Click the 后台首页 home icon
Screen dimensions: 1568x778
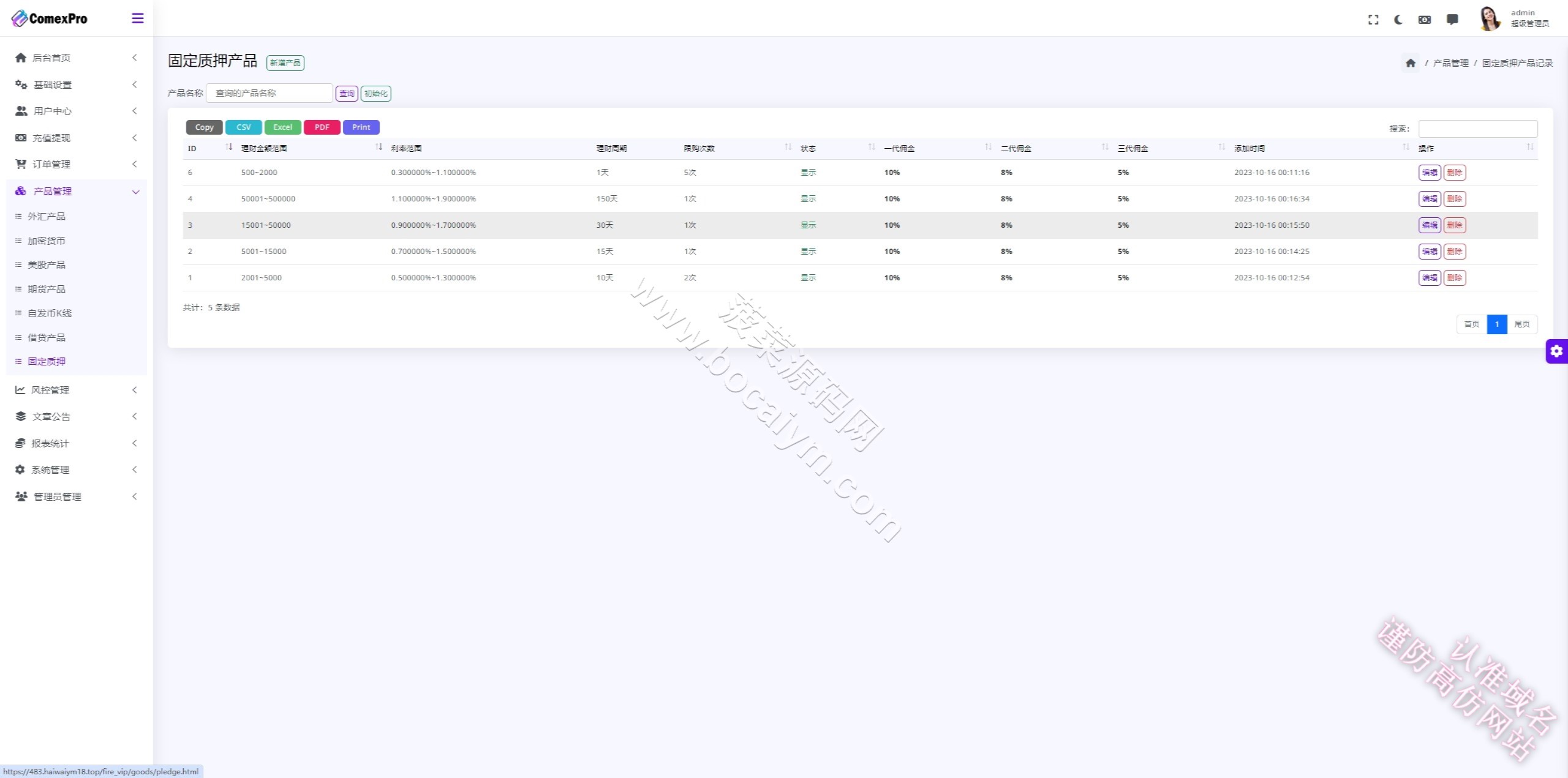(21, 58)
